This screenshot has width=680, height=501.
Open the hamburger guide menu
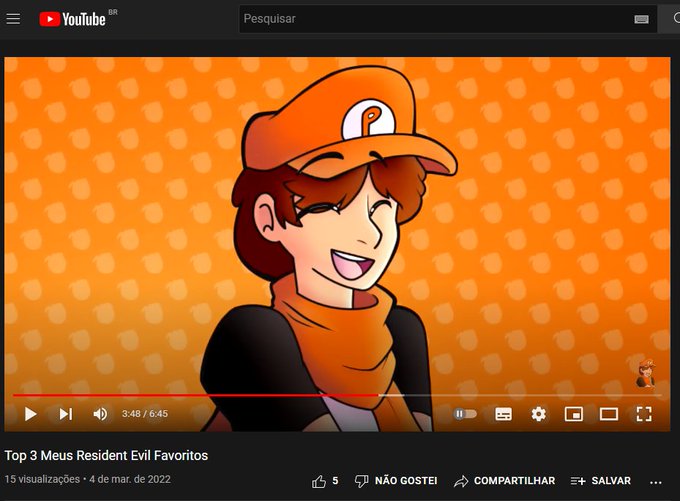click(x=13, y=19)
